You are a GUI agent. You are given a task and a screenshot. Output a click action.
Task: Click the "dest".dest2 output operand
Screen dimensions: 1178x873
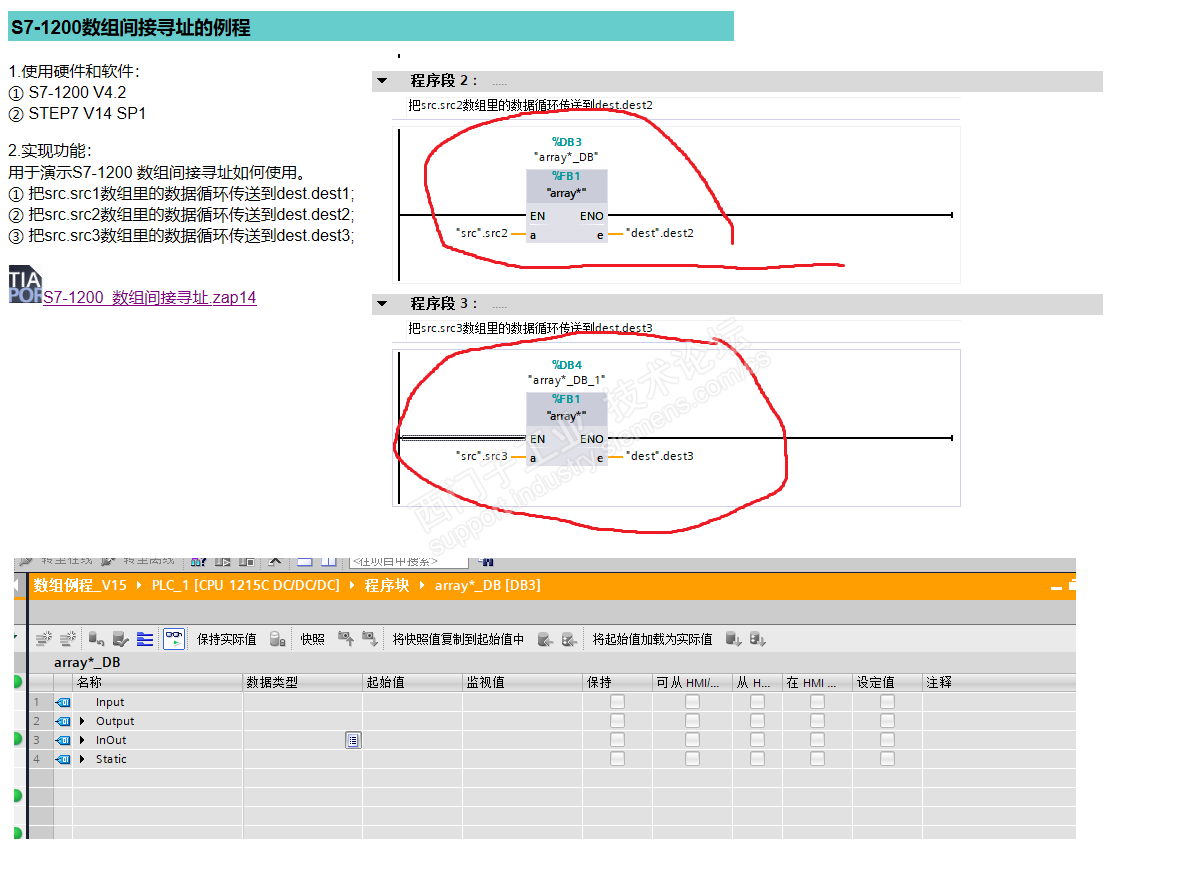tap(660, 233)
